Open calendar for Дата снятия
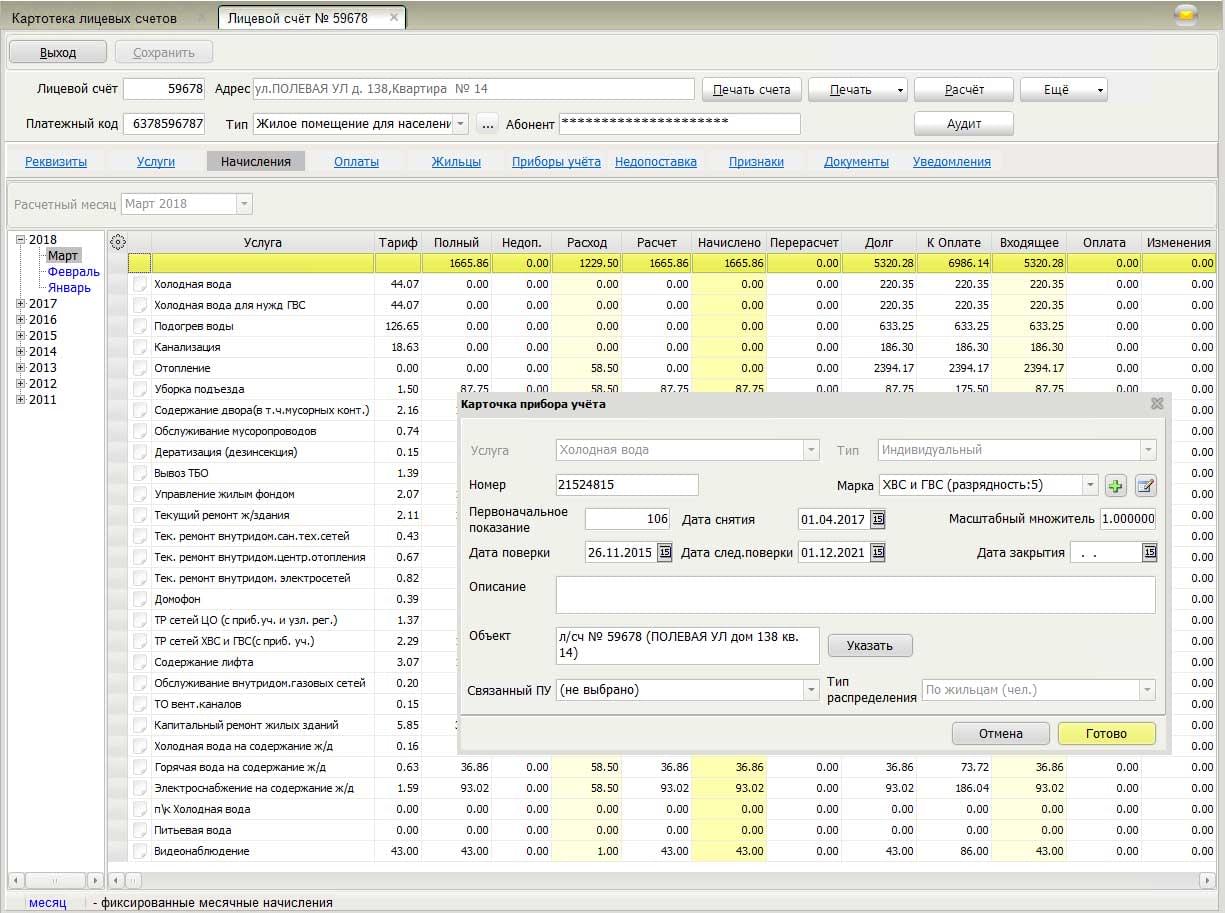 [x=878, y=519]
